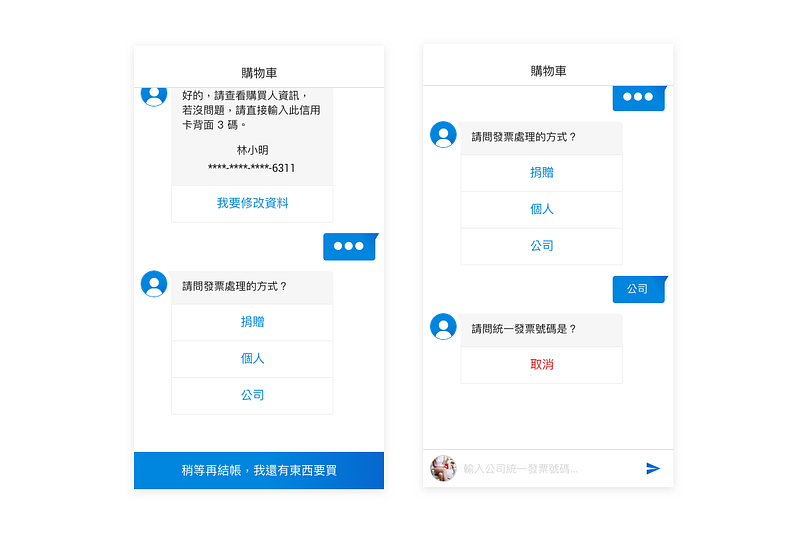Click the buyer name 林小明
Viewport: 800px width, 533px height.
(x=252, y=150)
